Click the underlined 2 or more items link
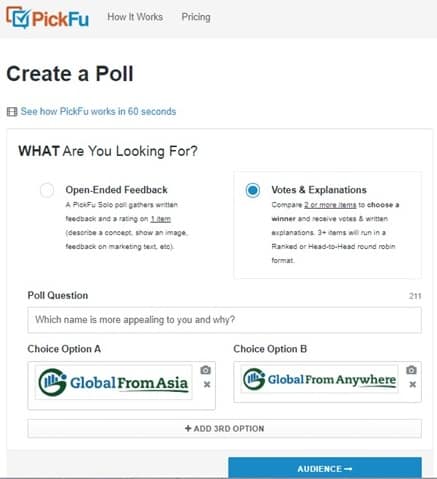437x479 pixels. click(330, 205)
